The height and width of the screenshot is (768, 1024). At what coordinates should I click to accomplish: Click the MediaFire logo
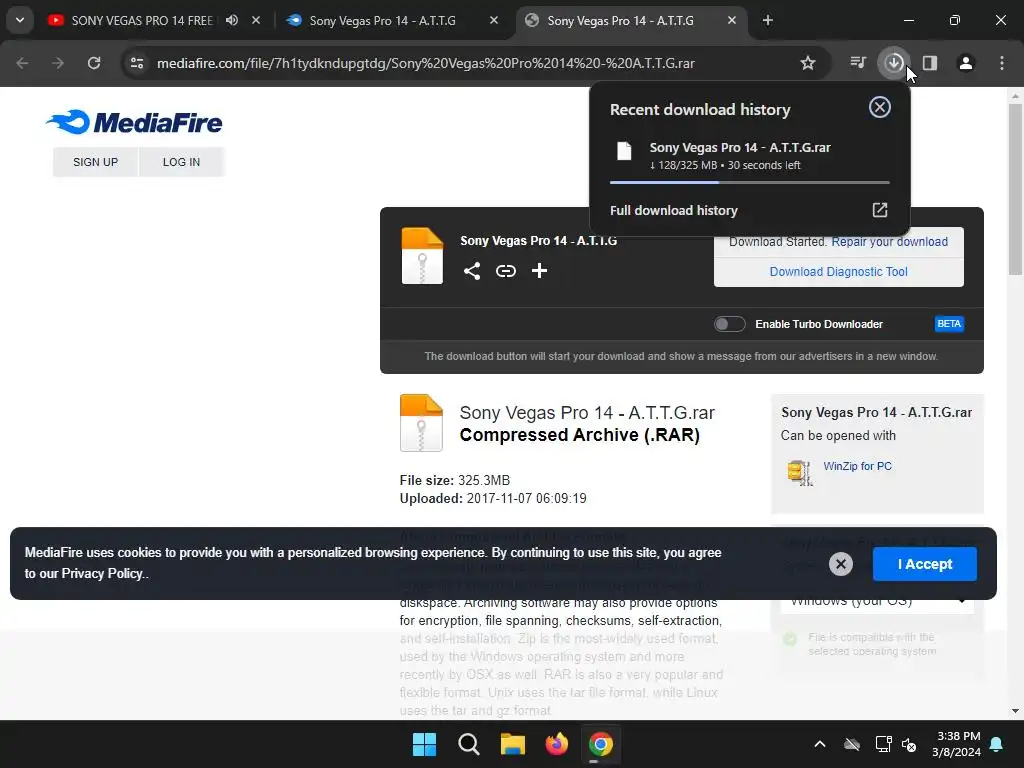(x=134, y=122)
